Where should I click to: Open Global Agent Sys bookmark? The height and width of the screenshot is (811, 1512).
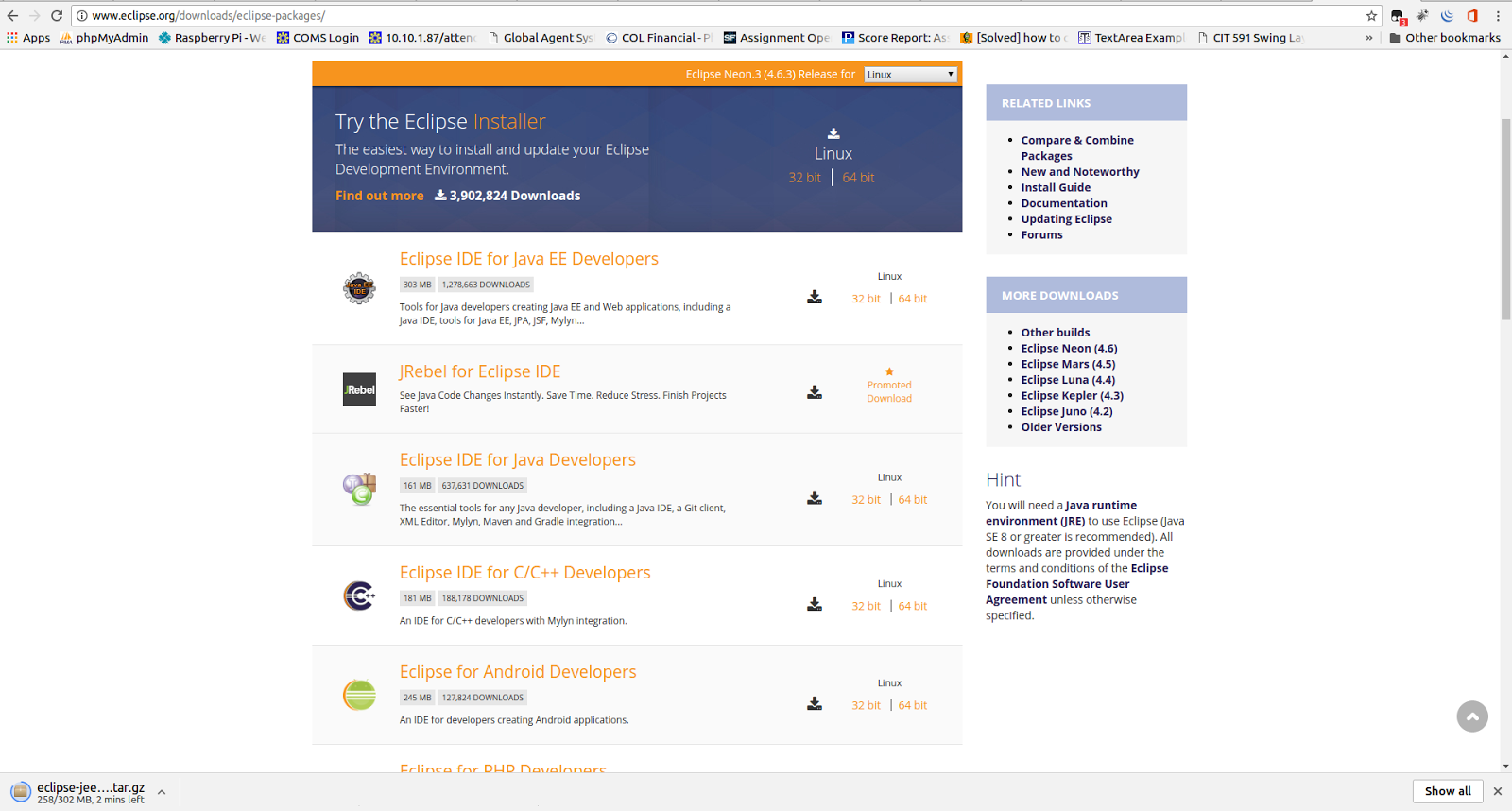541,38
